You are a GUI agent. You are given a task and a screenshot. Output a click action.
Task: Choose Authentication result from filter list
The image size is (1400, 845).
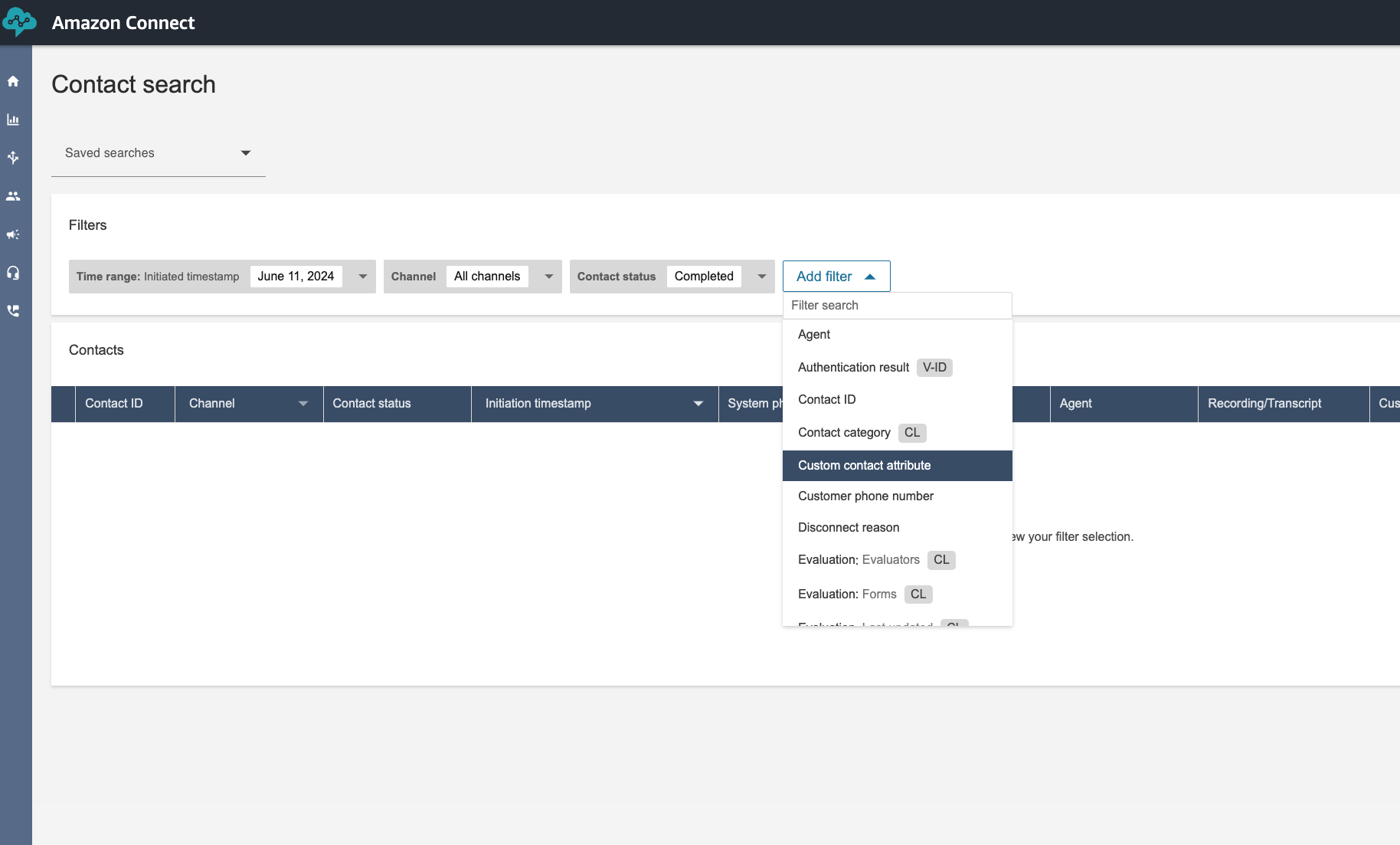[x=853, y=368]
